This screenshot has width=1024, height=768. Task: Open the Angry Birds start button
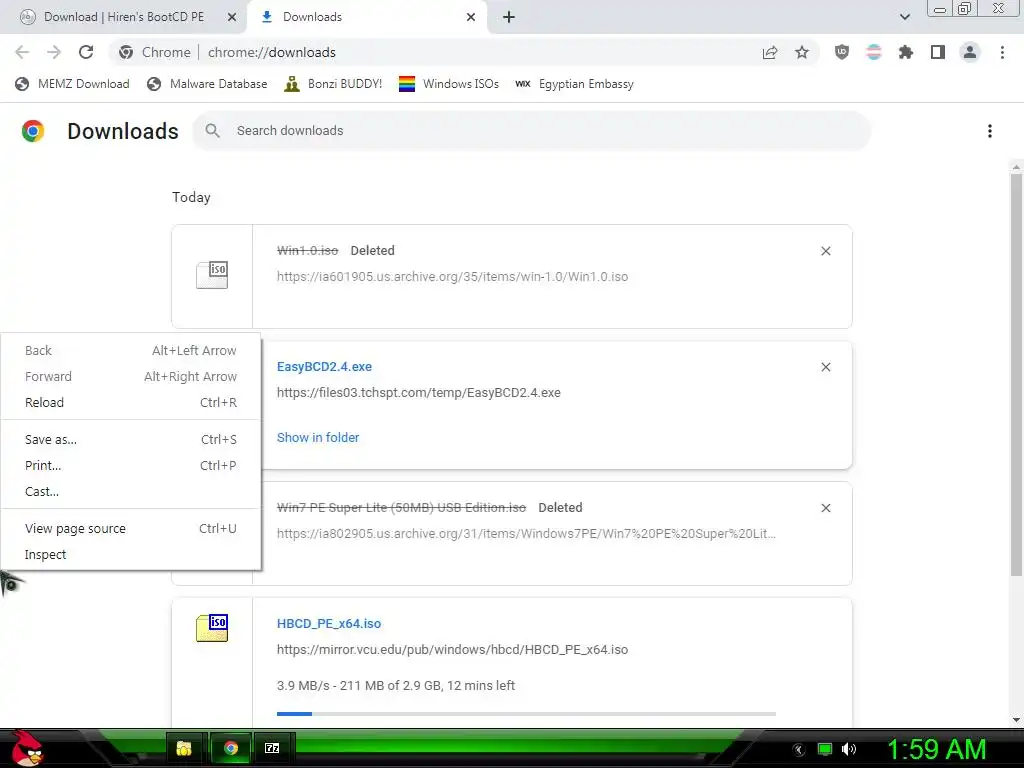[27, 748]
